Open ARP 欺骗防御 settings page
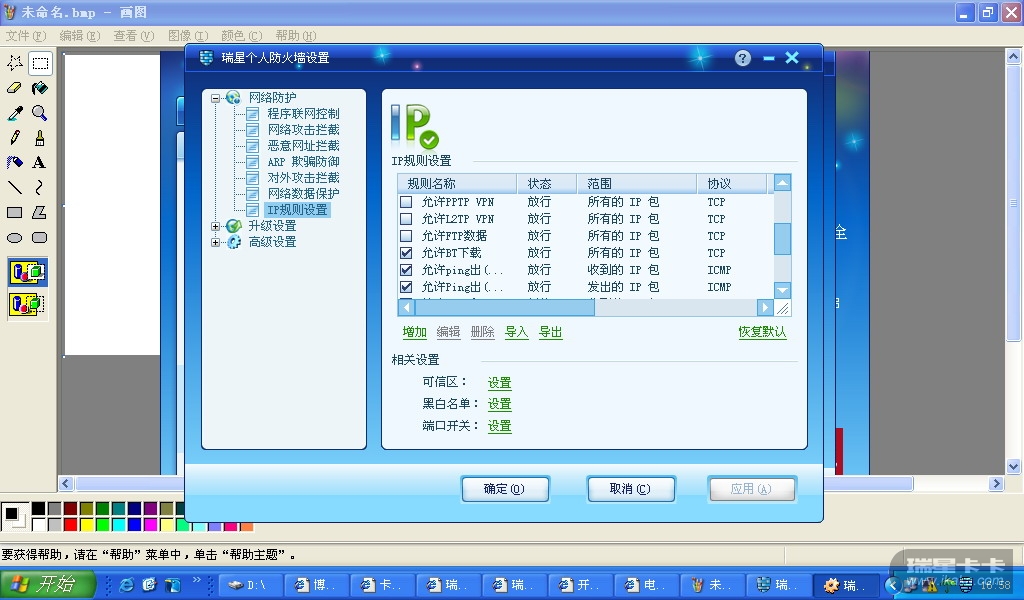The image size is (1024, 600). coord(303,161)
